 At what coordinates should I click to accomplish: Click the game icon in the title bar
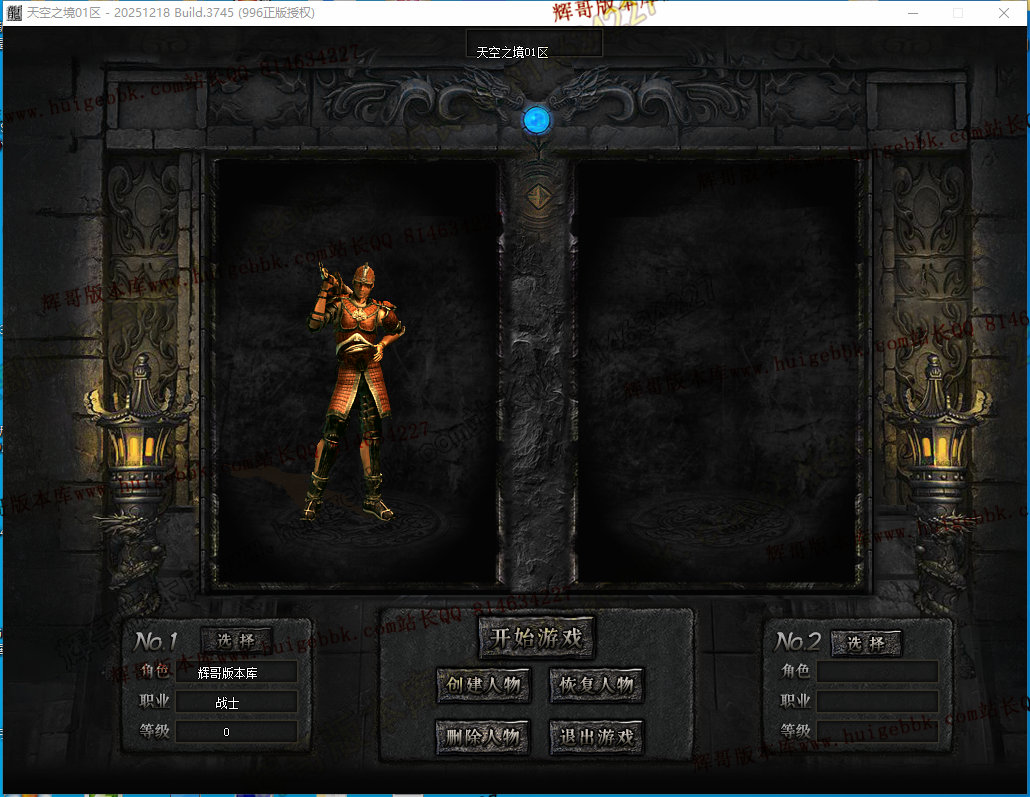point(14,13)
